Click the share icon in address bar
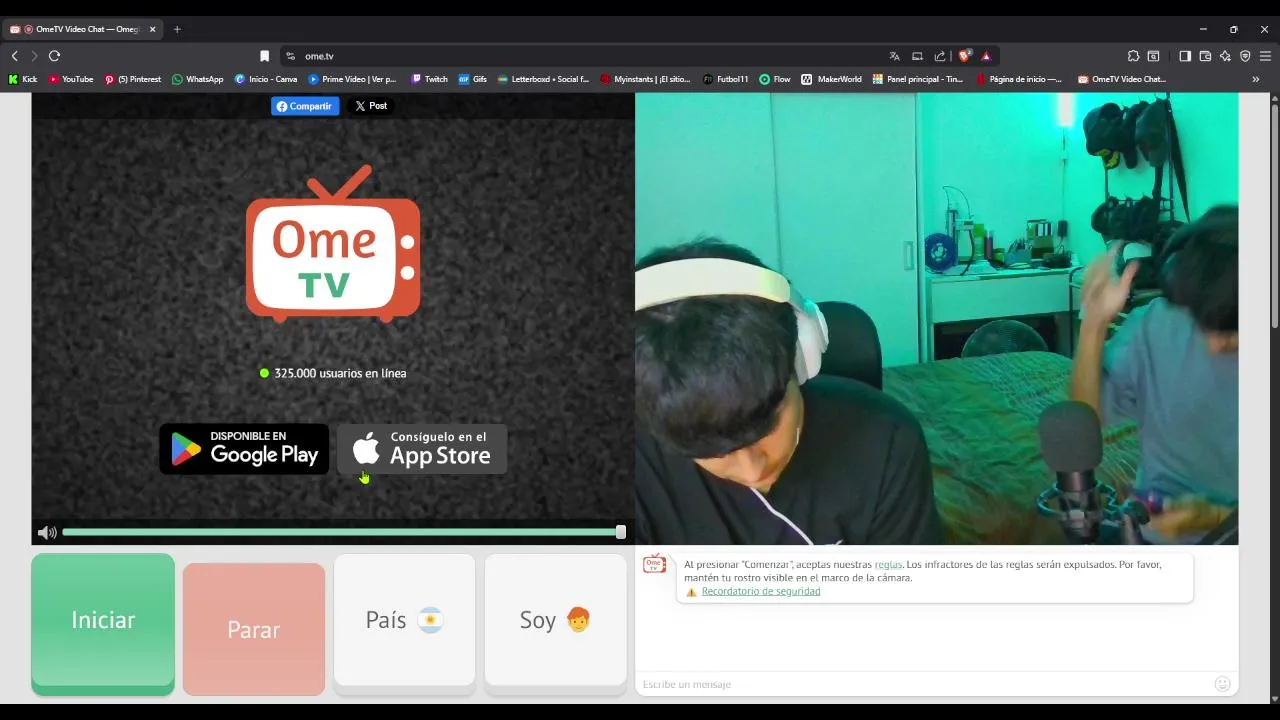The width and height of the screenshot is (1280, 720). pos(940,56)
